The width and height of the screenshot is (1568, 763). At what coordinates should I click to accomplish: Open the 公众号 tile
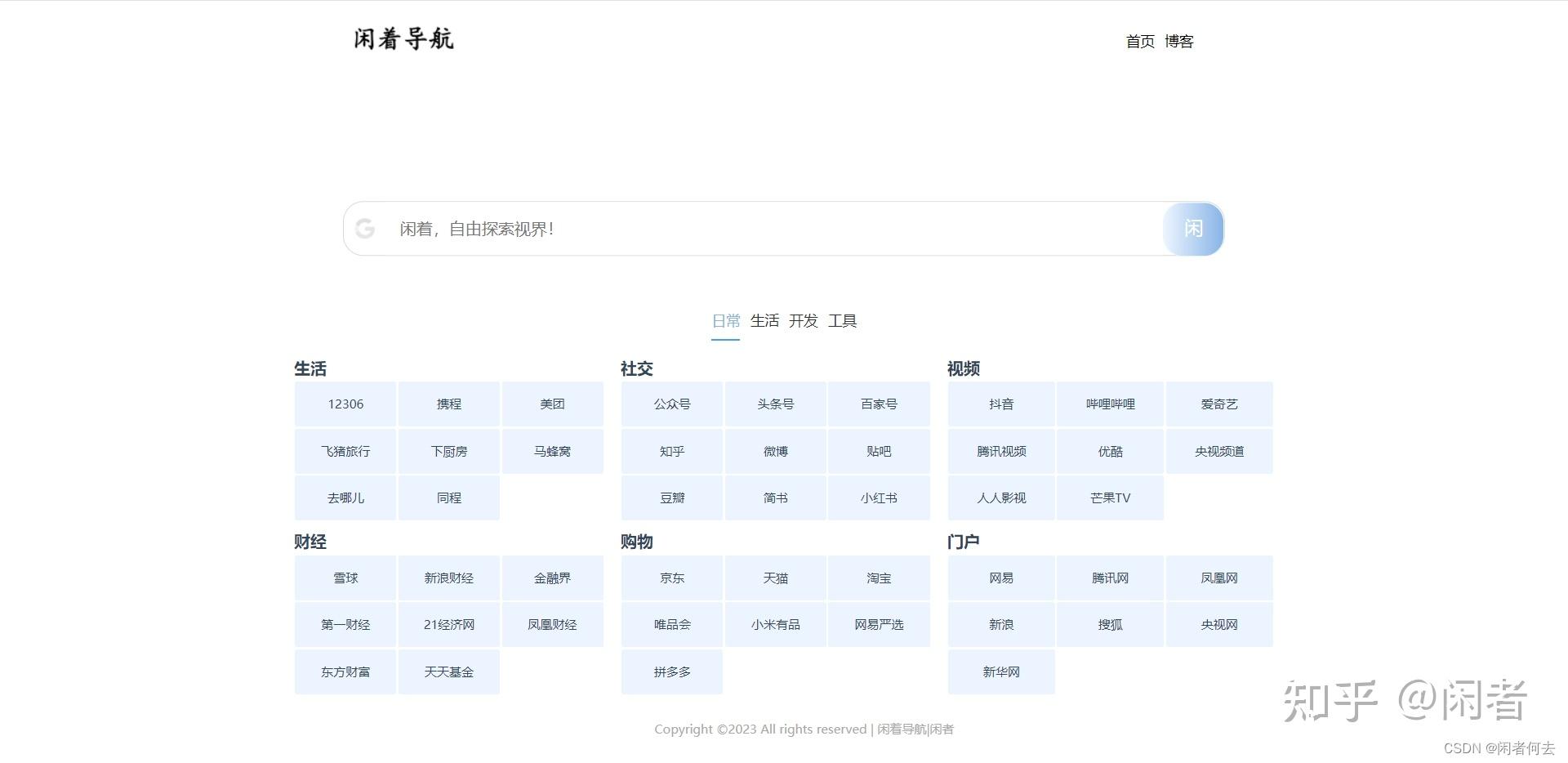(x=672, y=404)
